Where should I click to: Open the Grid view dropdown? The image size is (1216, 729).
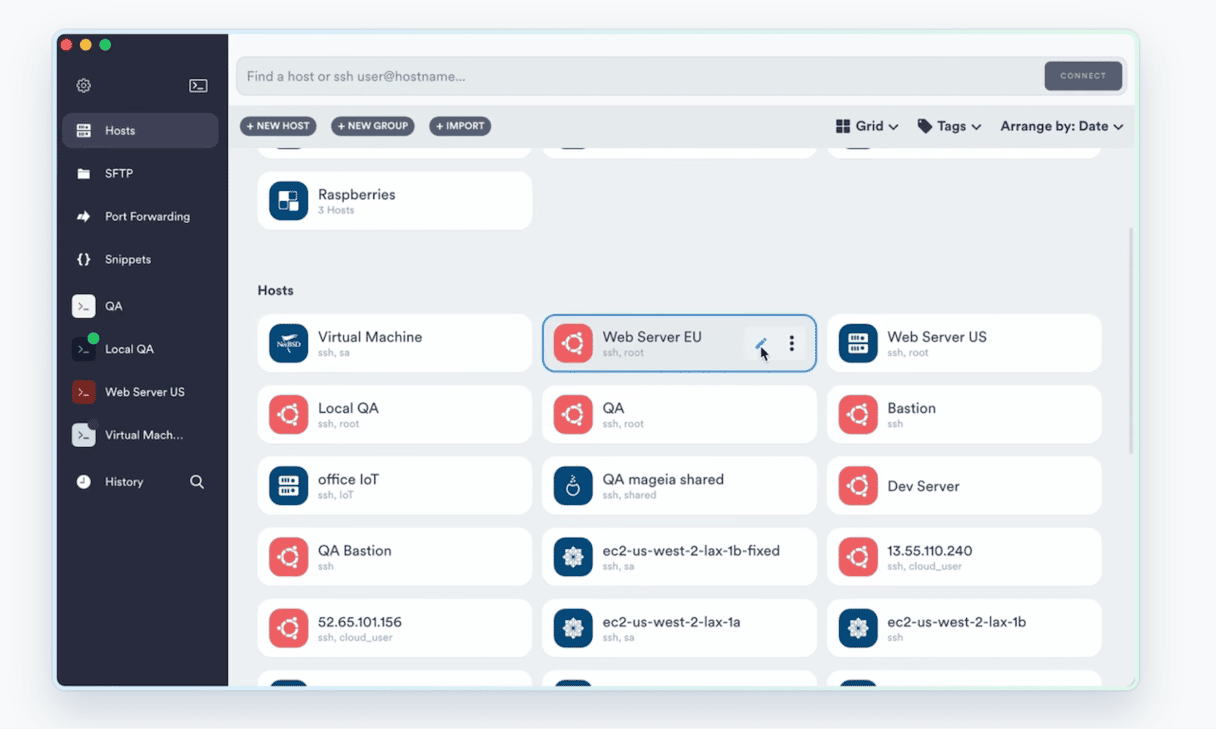(867, 126)
